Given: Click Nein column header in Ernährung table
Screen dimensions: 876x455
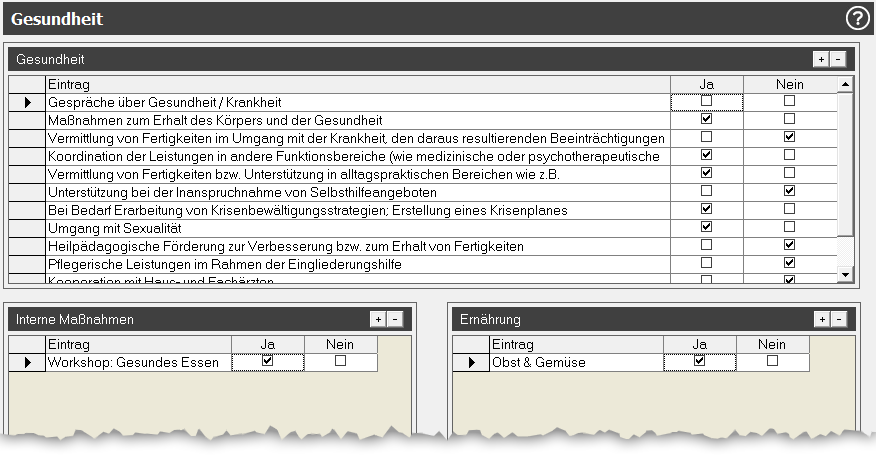Looking at the screenshot, I should click(772, 344).
